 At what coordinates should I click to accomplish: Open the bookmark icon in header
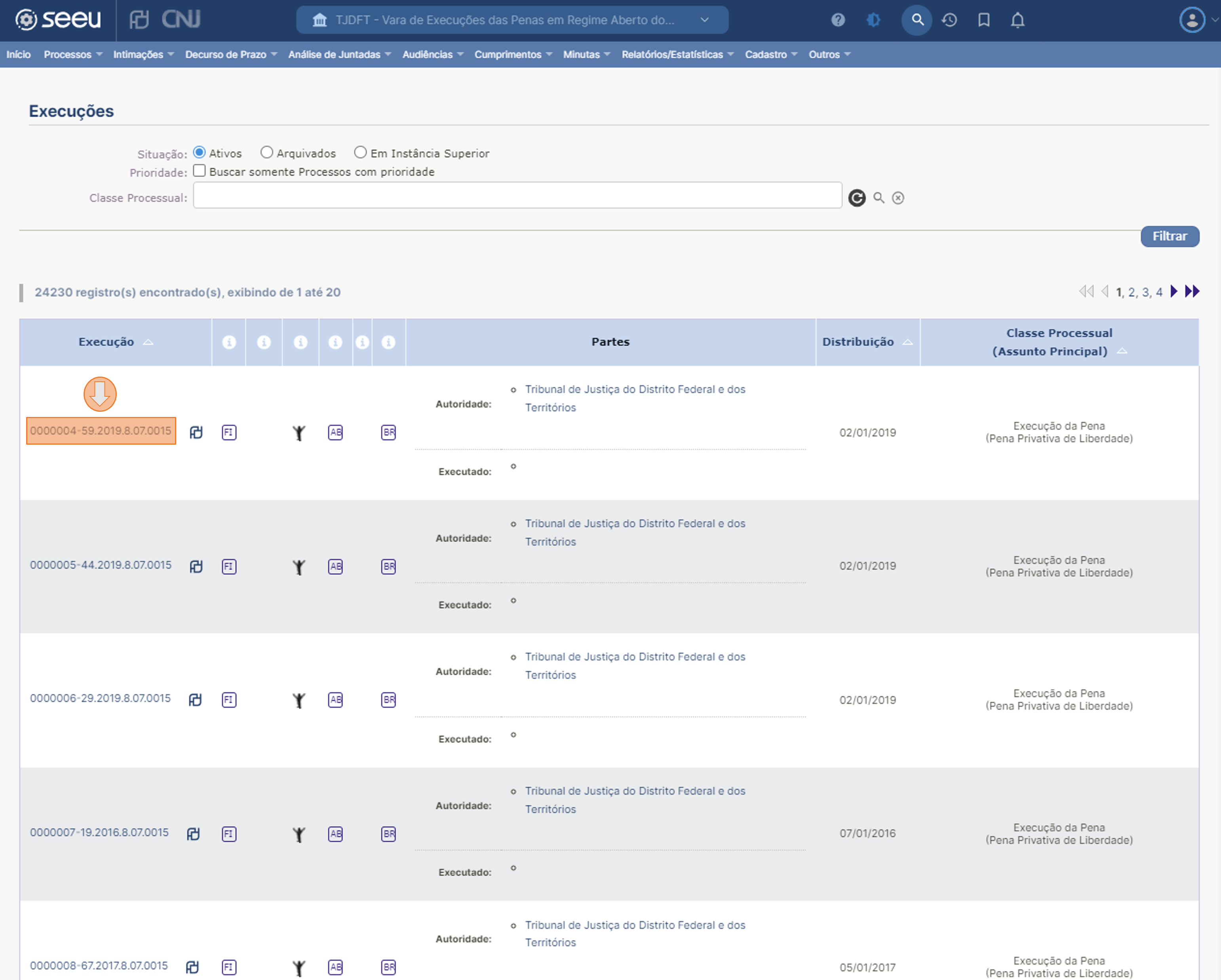click(984, 21)
